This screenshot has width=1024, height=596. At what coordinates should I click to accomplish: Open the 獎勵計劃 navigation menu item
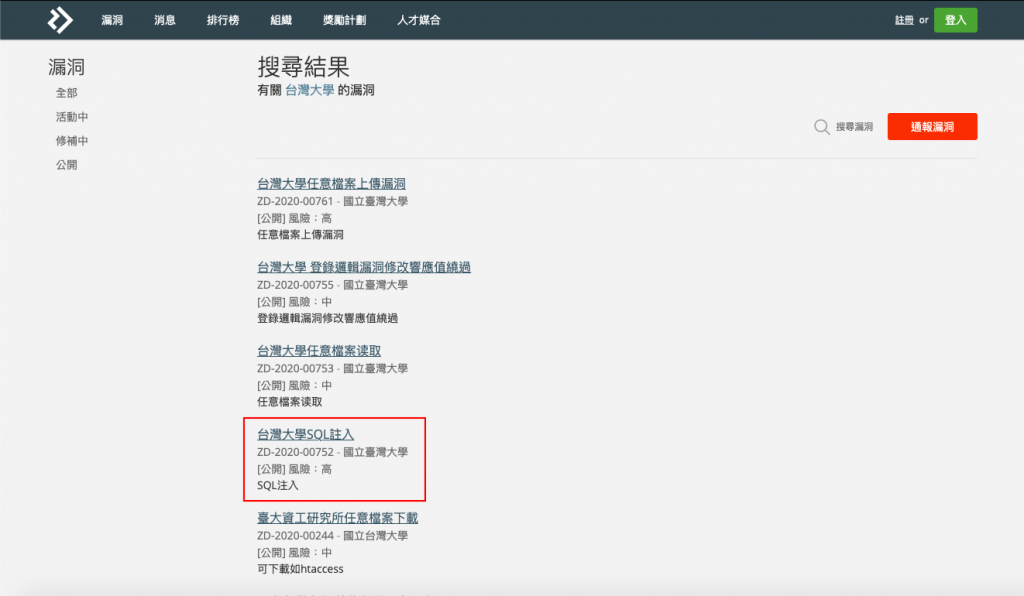click(344, 20)
